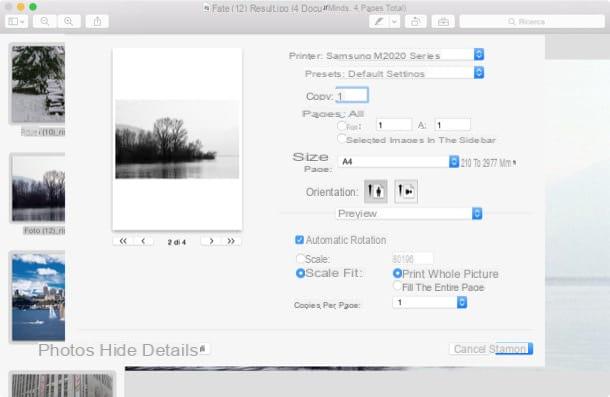
Task: Select the building facade thumbnail at bottom
Action: (x=62, y=385)
